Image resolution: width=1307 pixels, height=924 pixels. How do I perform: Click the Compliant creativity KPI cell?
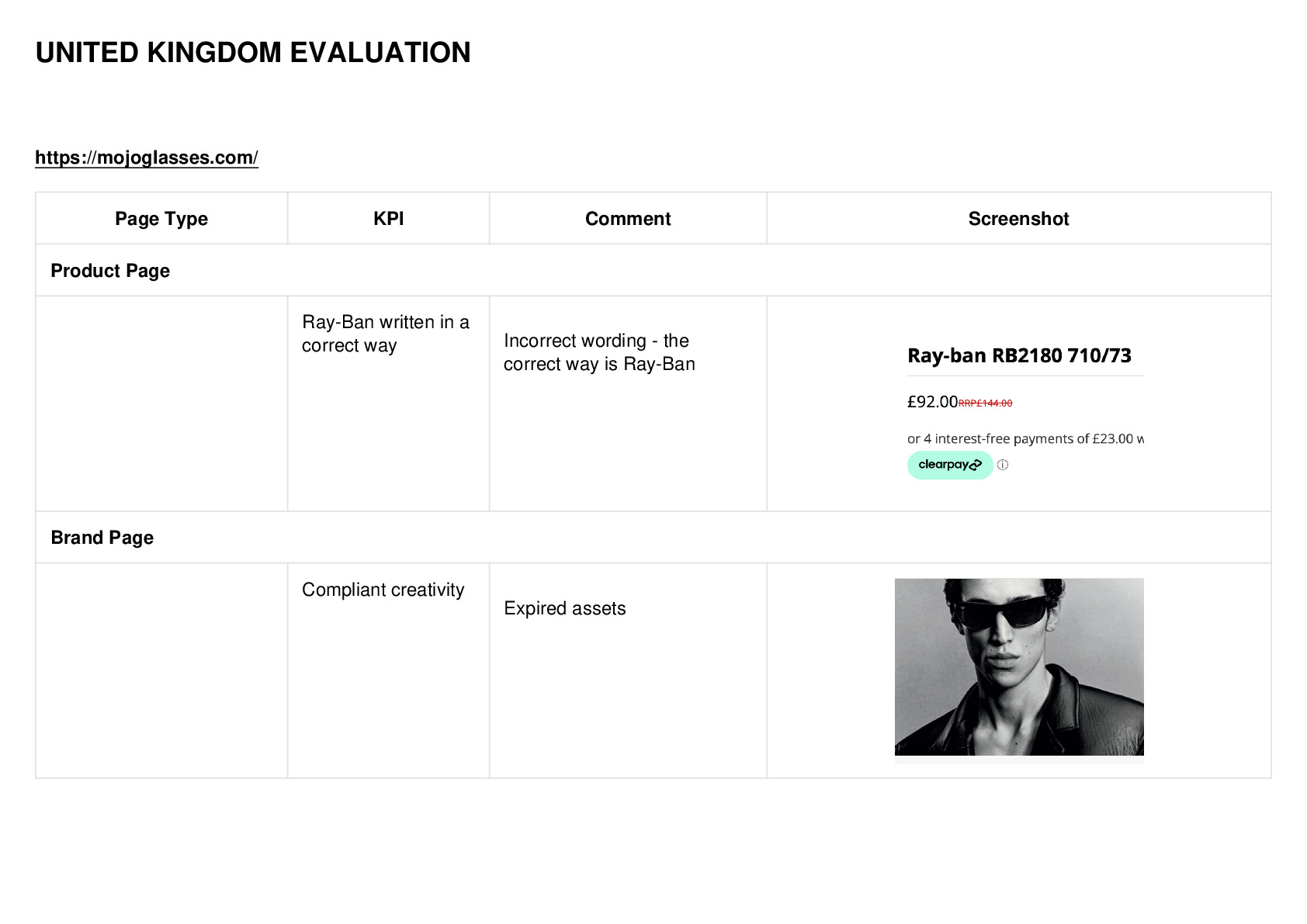tap(388, 671)
